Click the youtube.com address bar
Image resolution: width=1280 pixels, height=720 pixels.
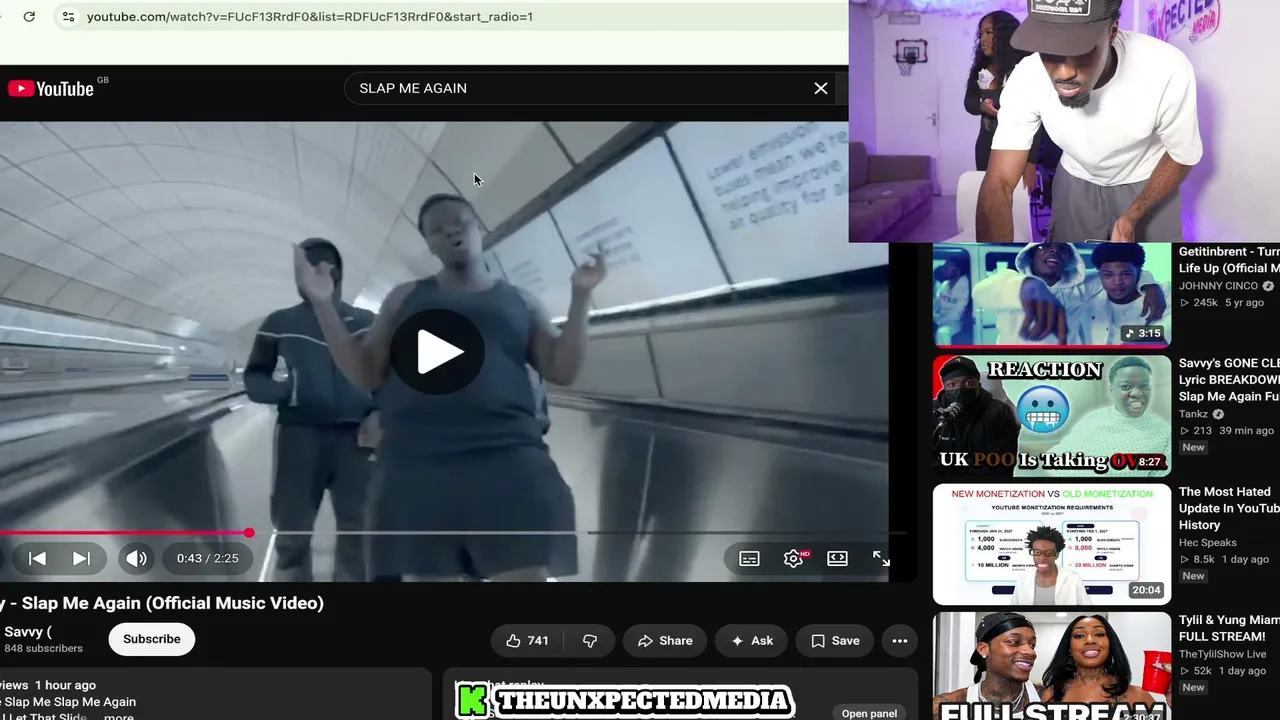[x=310, y=17]
